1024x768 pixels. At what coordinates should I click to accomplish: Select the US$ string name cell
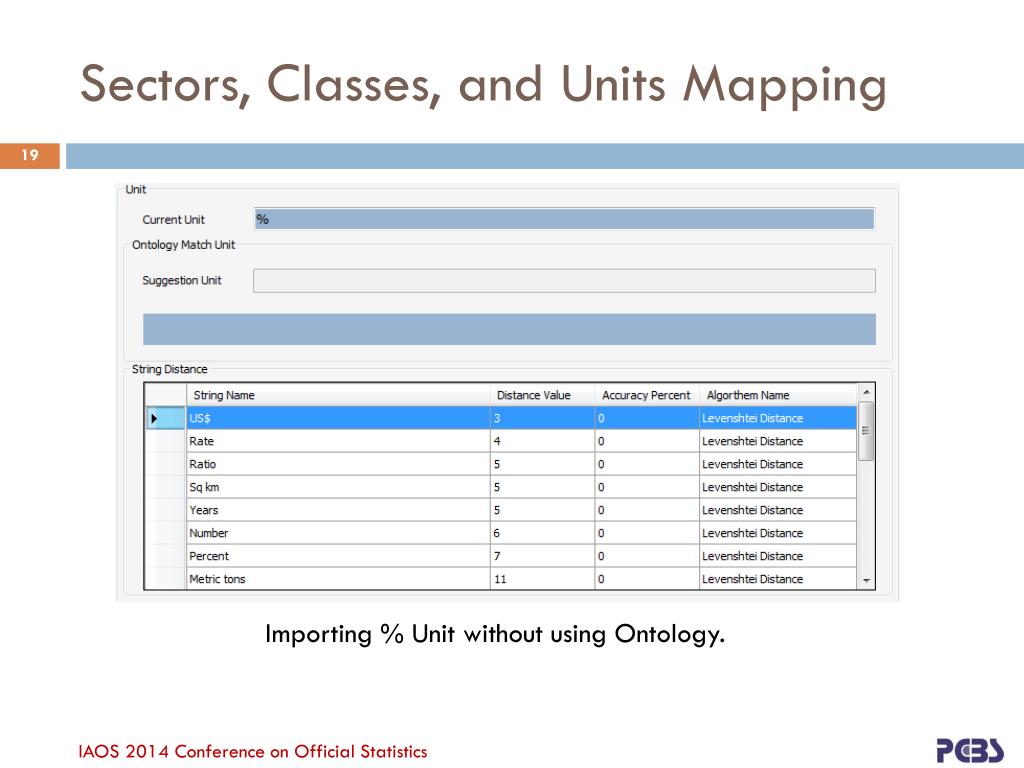pos(338,418)
